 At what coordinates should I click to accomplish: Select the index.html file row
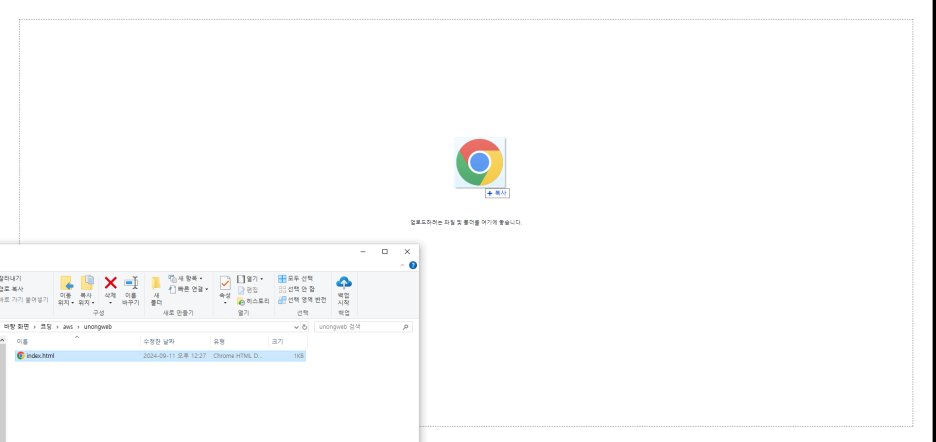161,356
